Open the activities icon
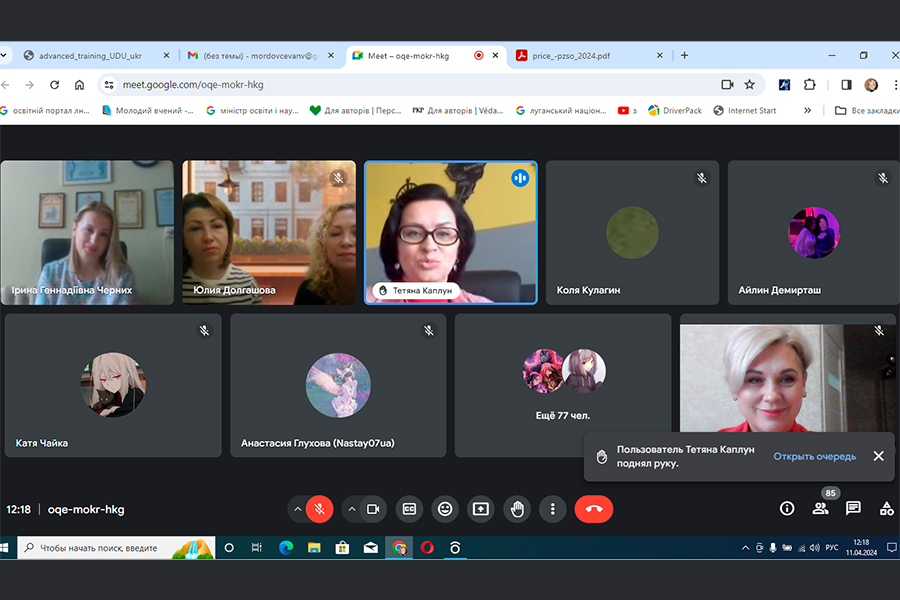Screen dimensions: 900x600 pos(887,508)
